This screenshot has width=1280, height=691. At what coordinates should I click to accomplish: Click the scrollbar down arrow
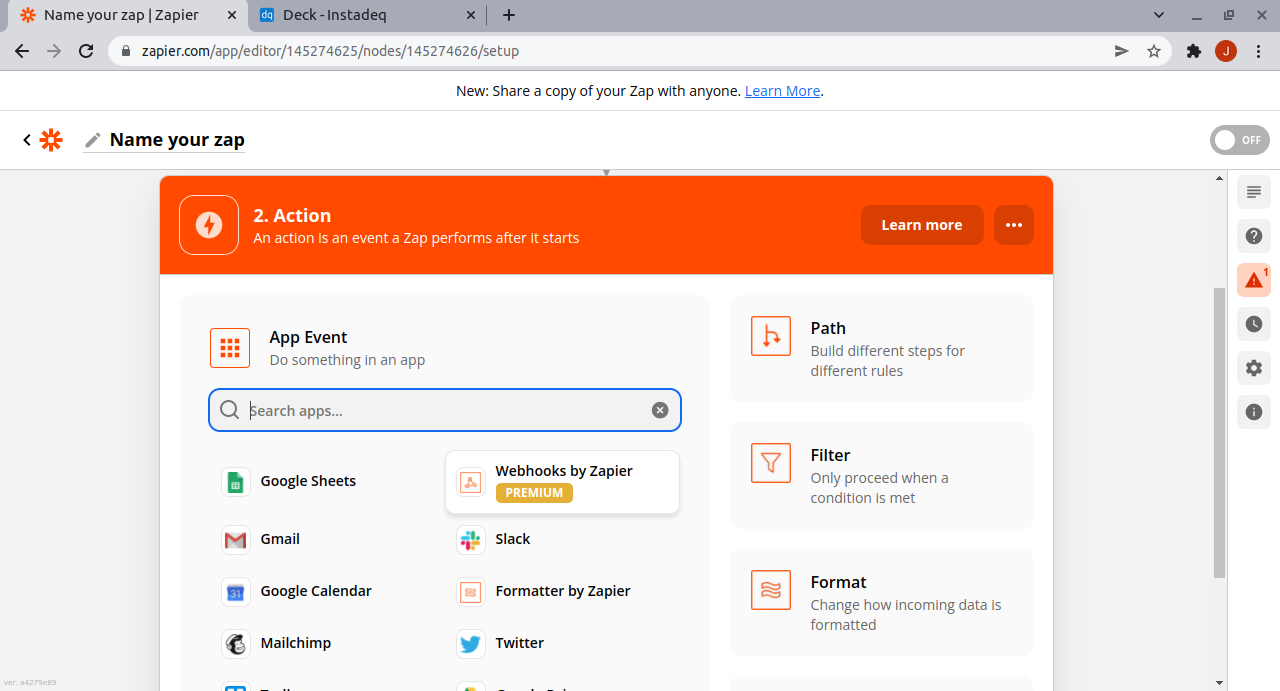pyautogui.click(x=1219, y=683)
